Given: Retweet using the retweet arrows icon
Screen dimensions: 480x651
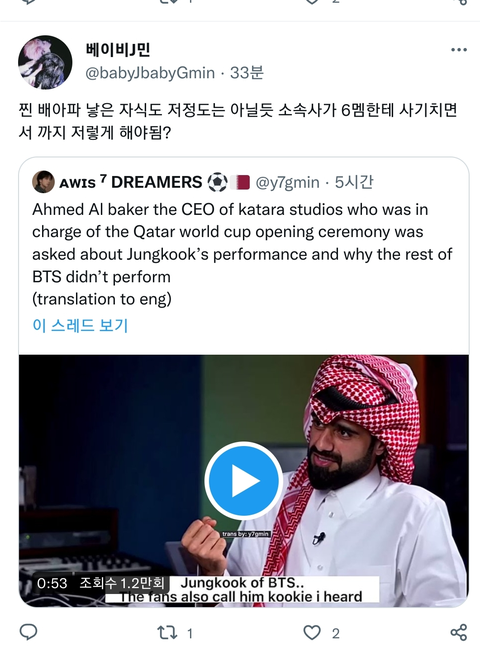Looking at the screenshot, I should [x=167, y=633].
